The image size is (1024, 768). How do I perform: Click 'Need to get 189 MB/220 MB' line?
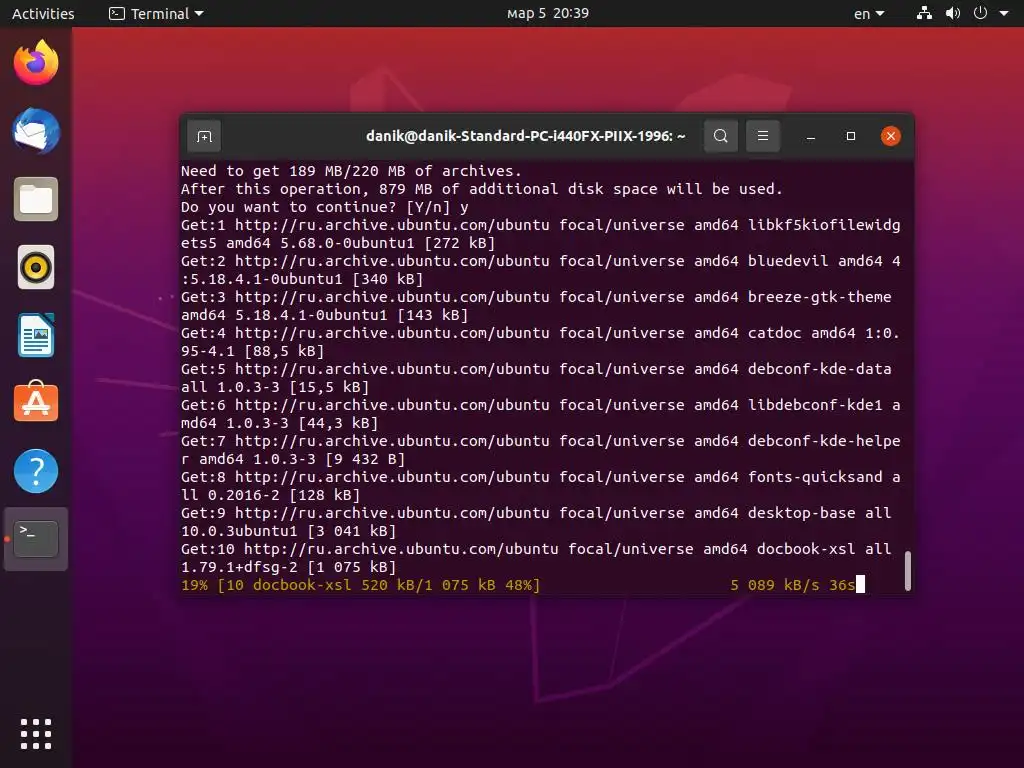pyautogui.click(x=351, y=171)
